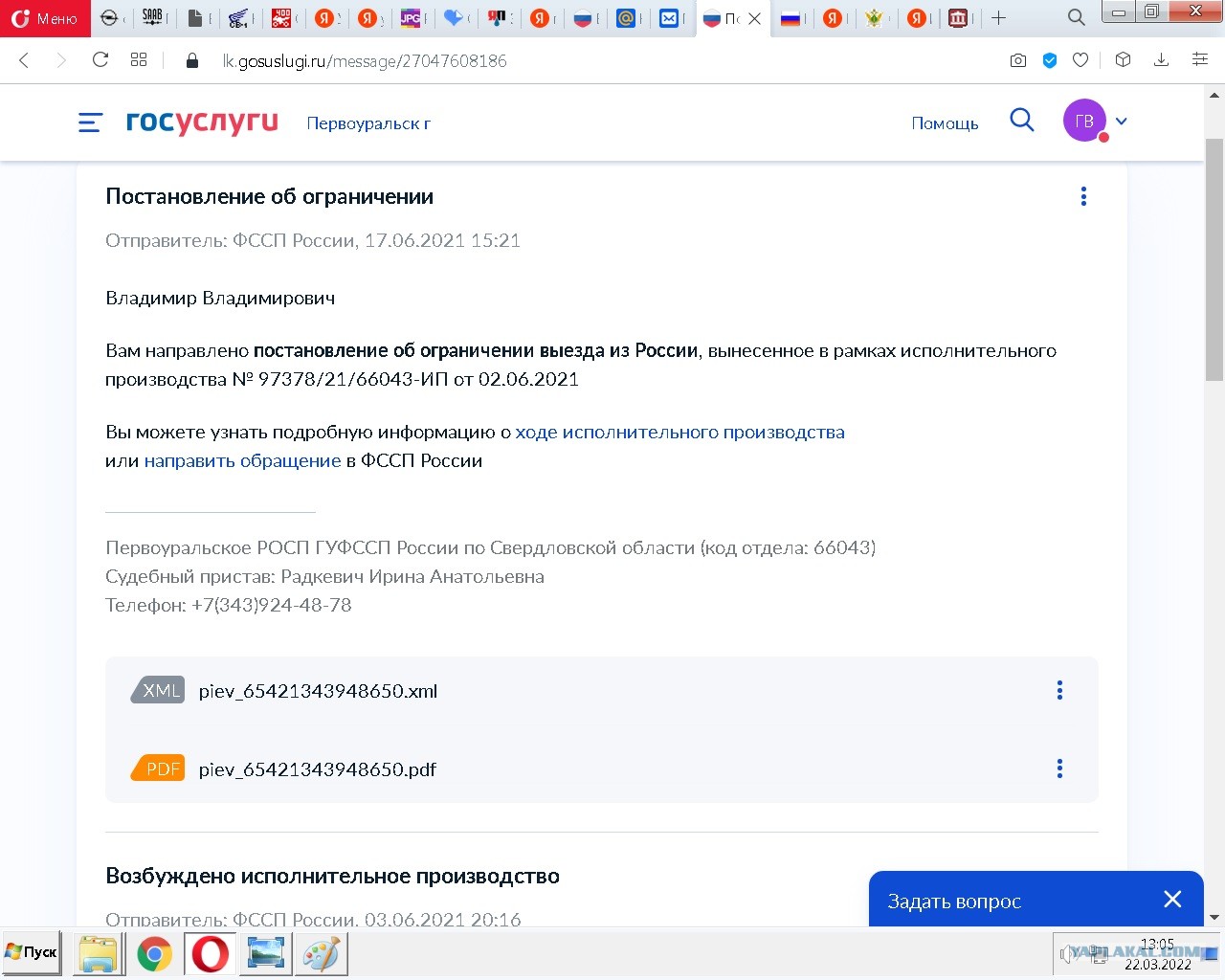
Task: Select the heading Возбуждено исполнительное производство
Action: (332, 876)
